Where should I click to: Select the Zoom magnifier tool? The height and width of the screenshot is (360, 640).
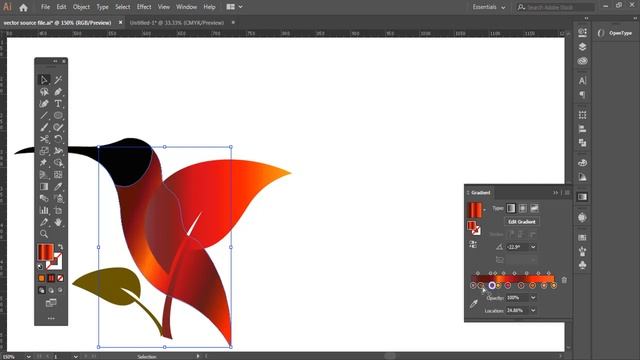click(44, 234)
